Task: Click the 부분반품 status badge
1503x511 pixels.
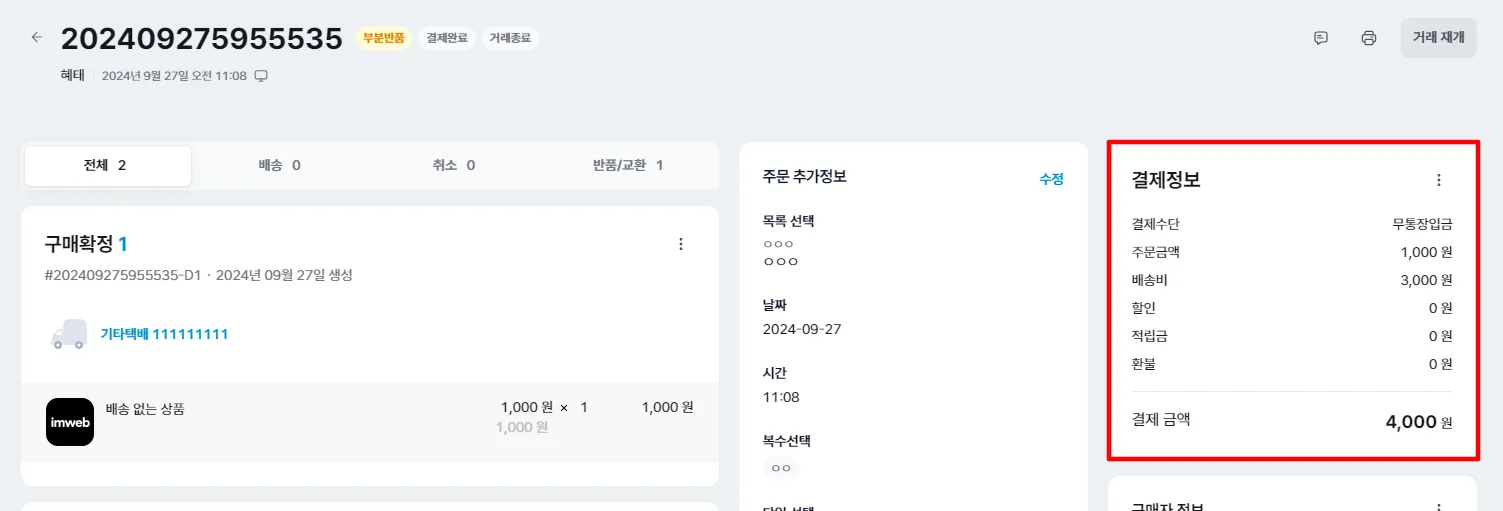Action: click(x=383, y=38)
